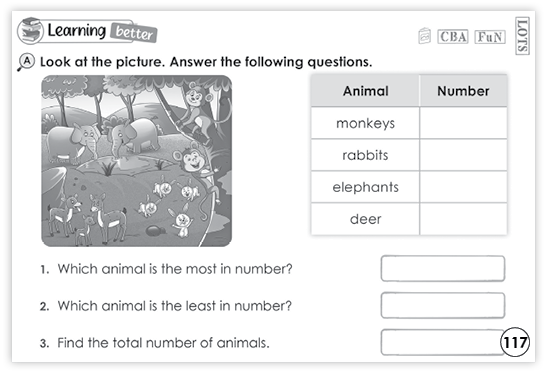The image size is (547, 373).
Task: Click the Number cell for monkeys
Action: [463, 123]
